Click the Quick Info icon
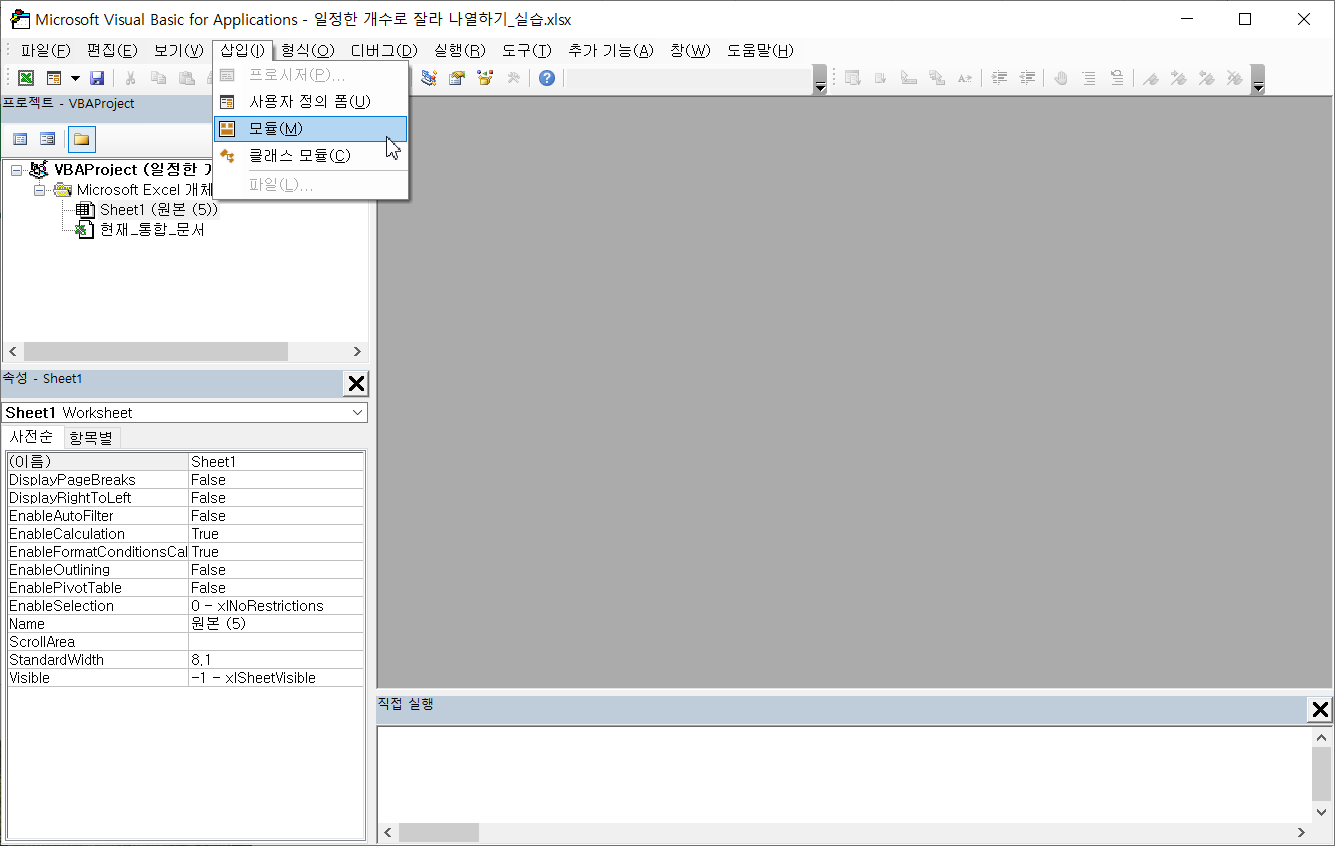The image size is (1335, 846). [x=909, y=78]
